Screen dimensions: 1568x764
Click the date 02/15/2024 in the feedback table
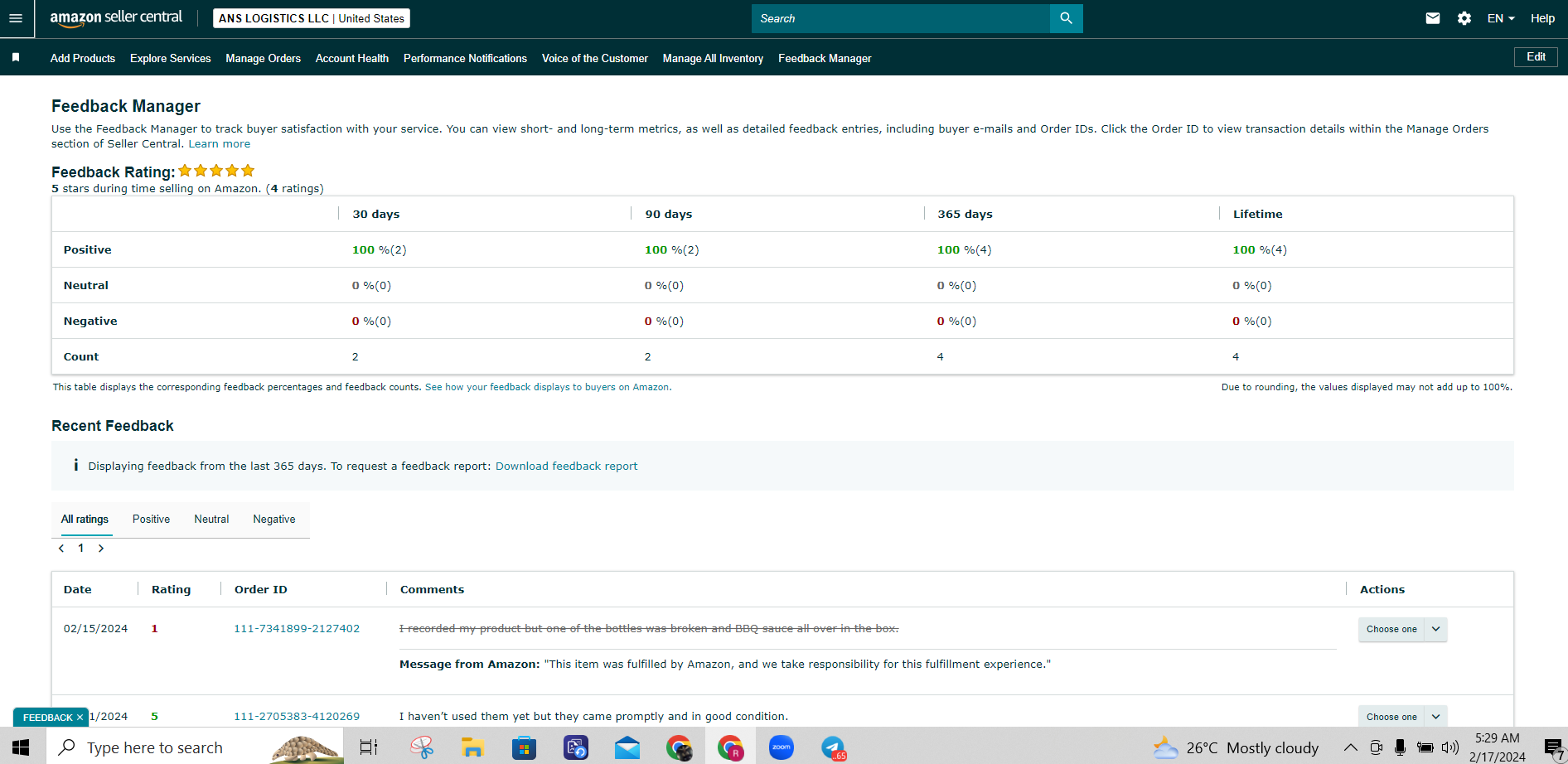click(96, 628)
